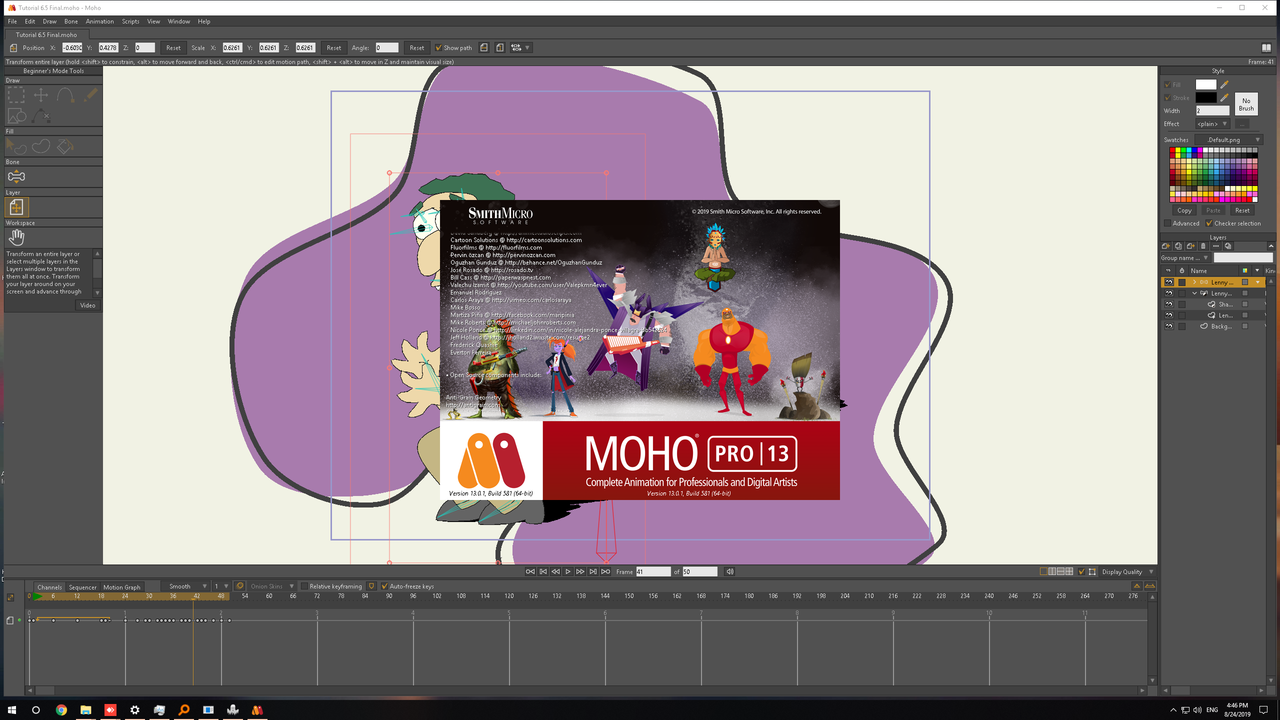Open the Swatches .Default.png dropdown
The height and width of the screenshot is (720, 1280).
point(1227,140)
